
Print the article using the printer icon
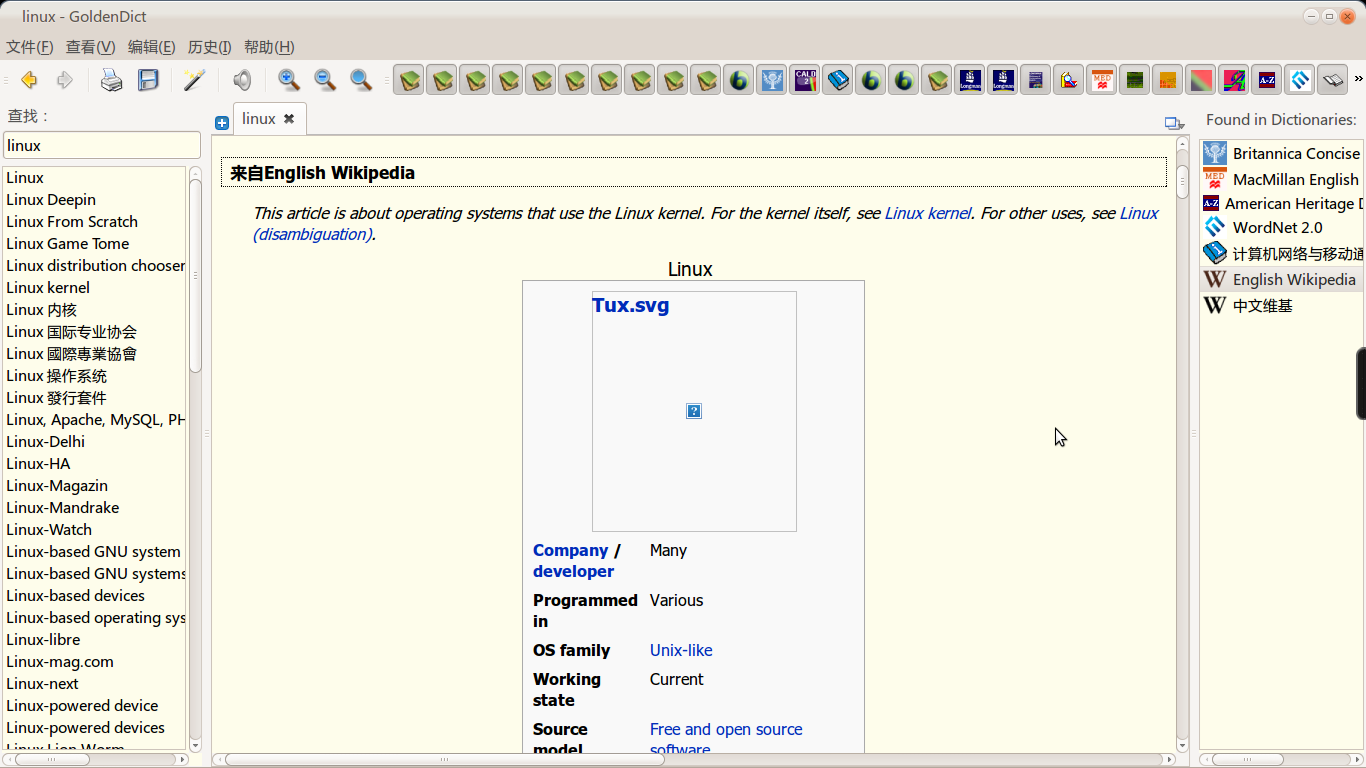(112, 80)
